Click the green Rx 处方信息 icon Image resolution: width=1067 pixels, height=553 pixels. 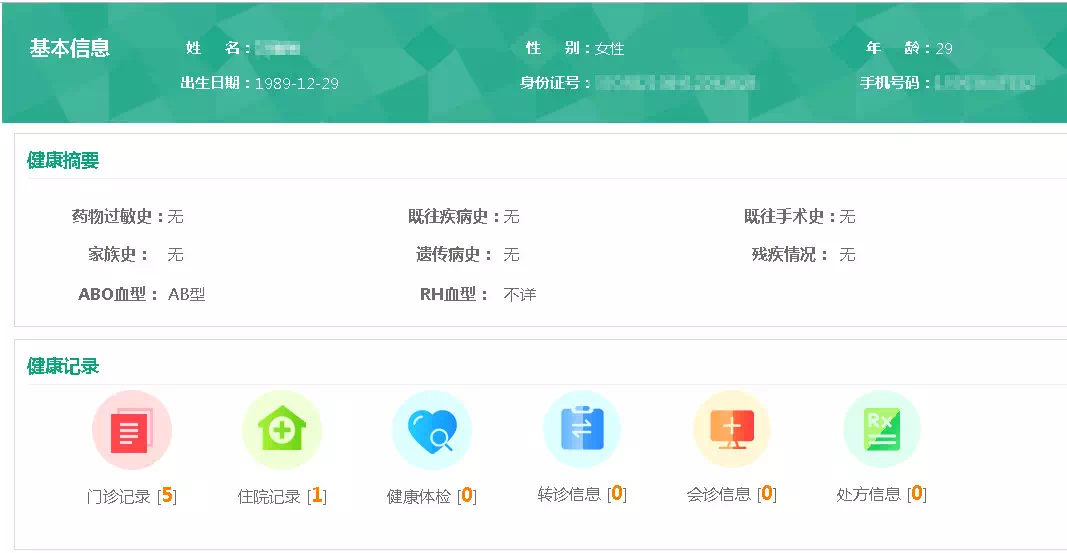(881, 430)
